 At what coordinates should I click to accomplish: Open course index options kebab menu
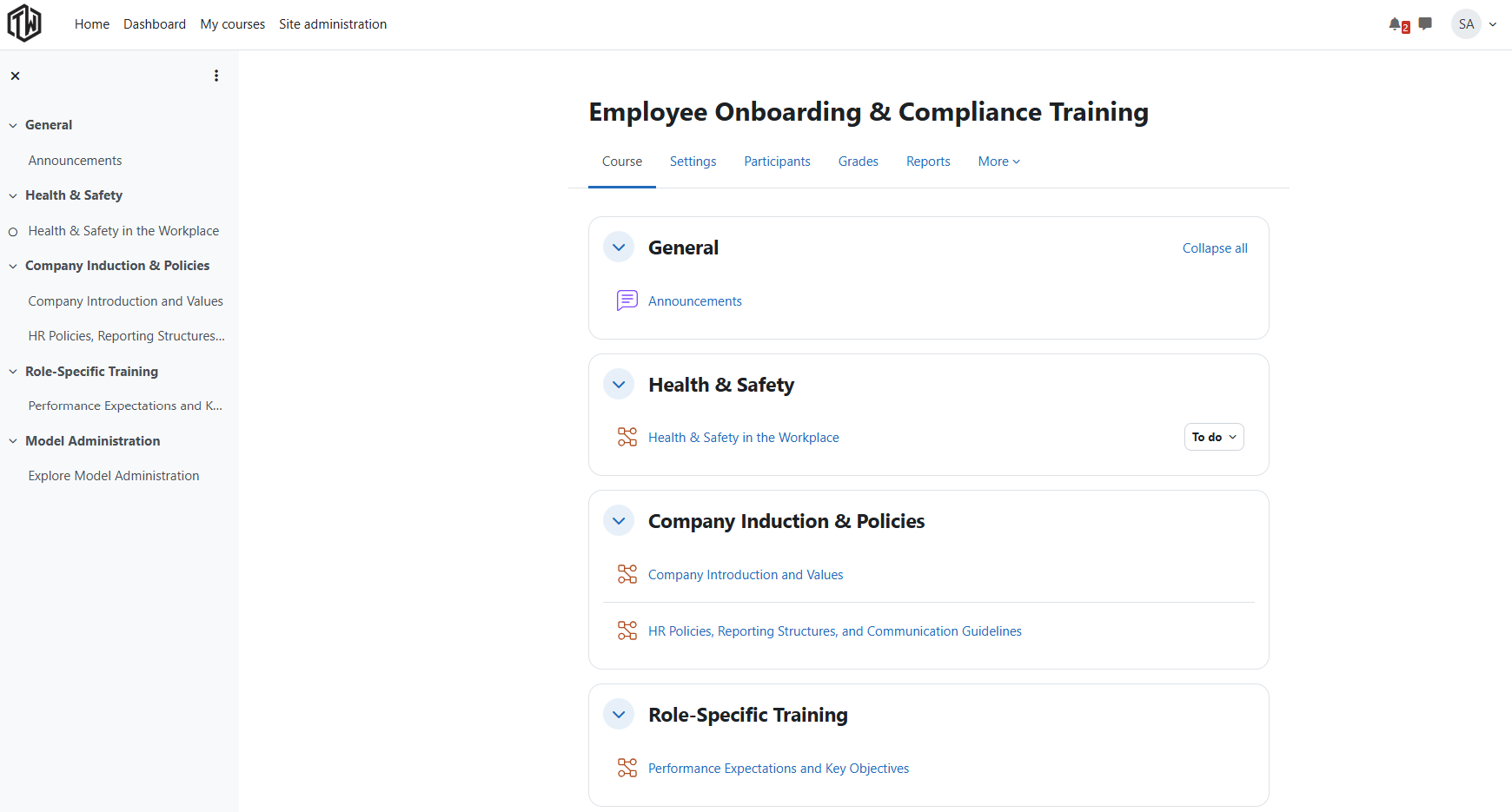click(216, 76)
